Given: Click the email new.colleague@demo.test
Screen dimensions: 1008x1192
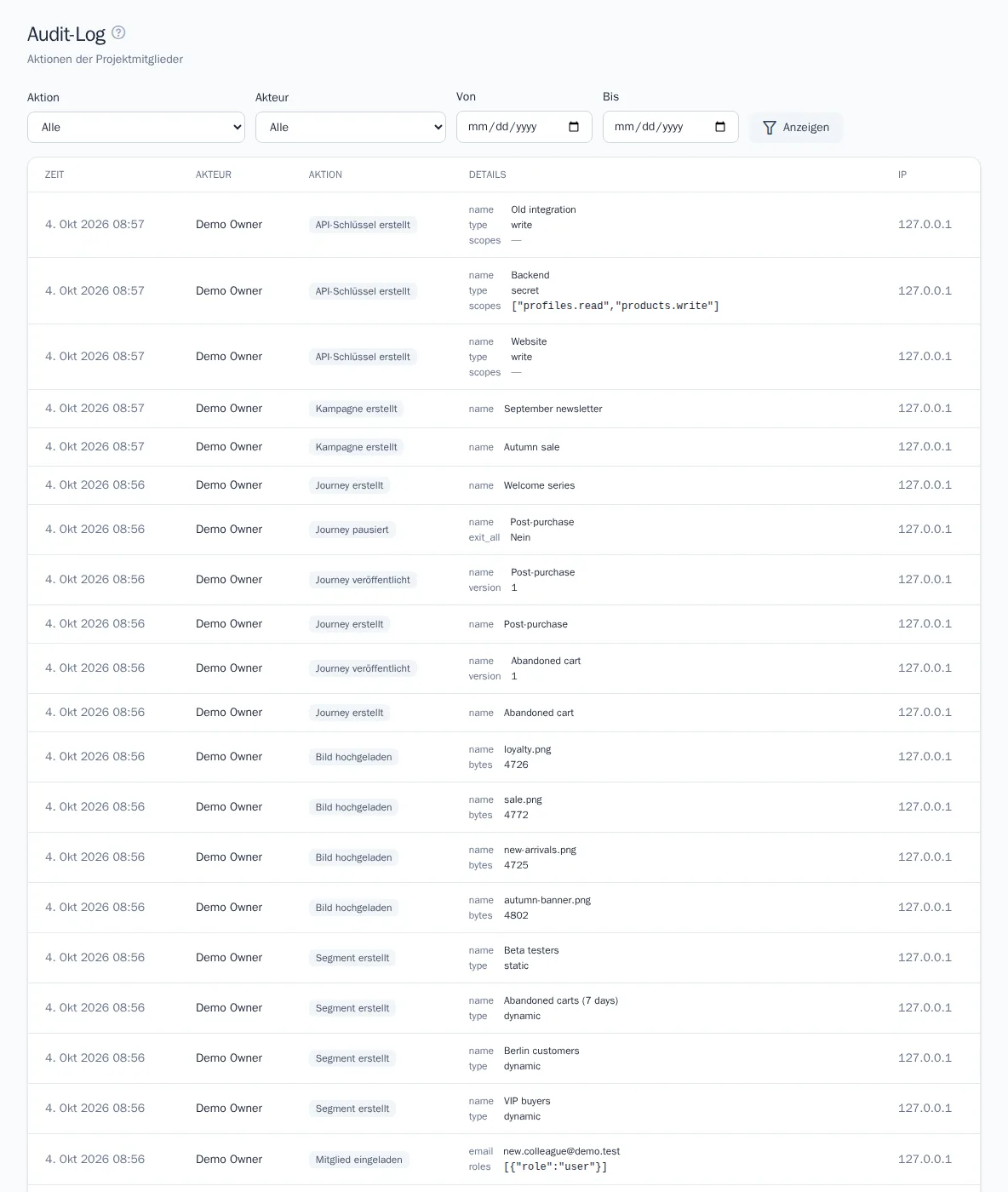Looking at the screenshot, I should click(x=561, y=1151).
